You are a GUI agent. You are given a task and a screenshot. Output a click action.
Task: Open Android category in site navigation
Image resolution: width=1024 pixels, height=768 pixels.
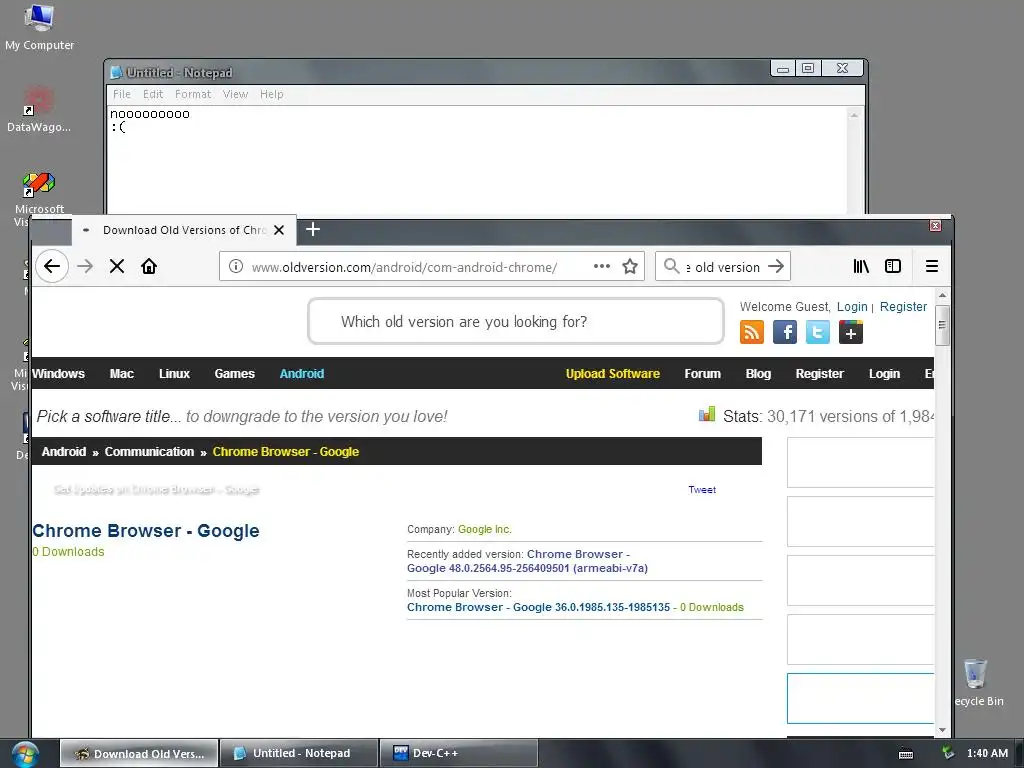[302, 374]
